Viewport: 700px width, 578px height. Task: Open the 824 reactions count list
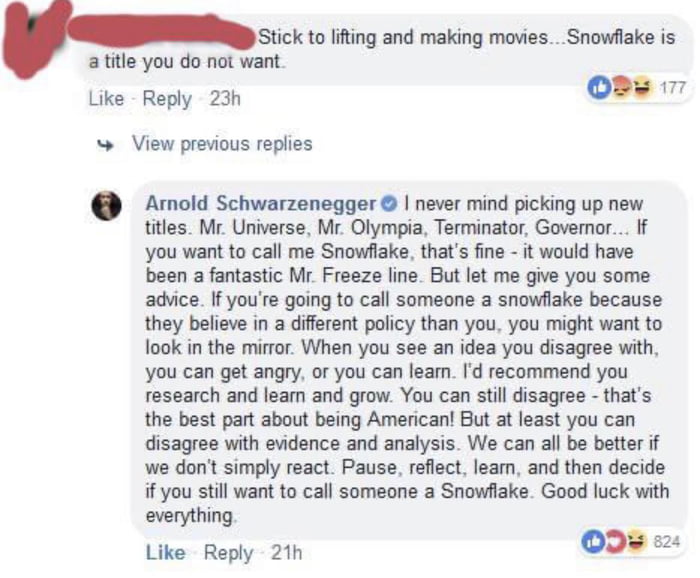click(x=665, y=541)
